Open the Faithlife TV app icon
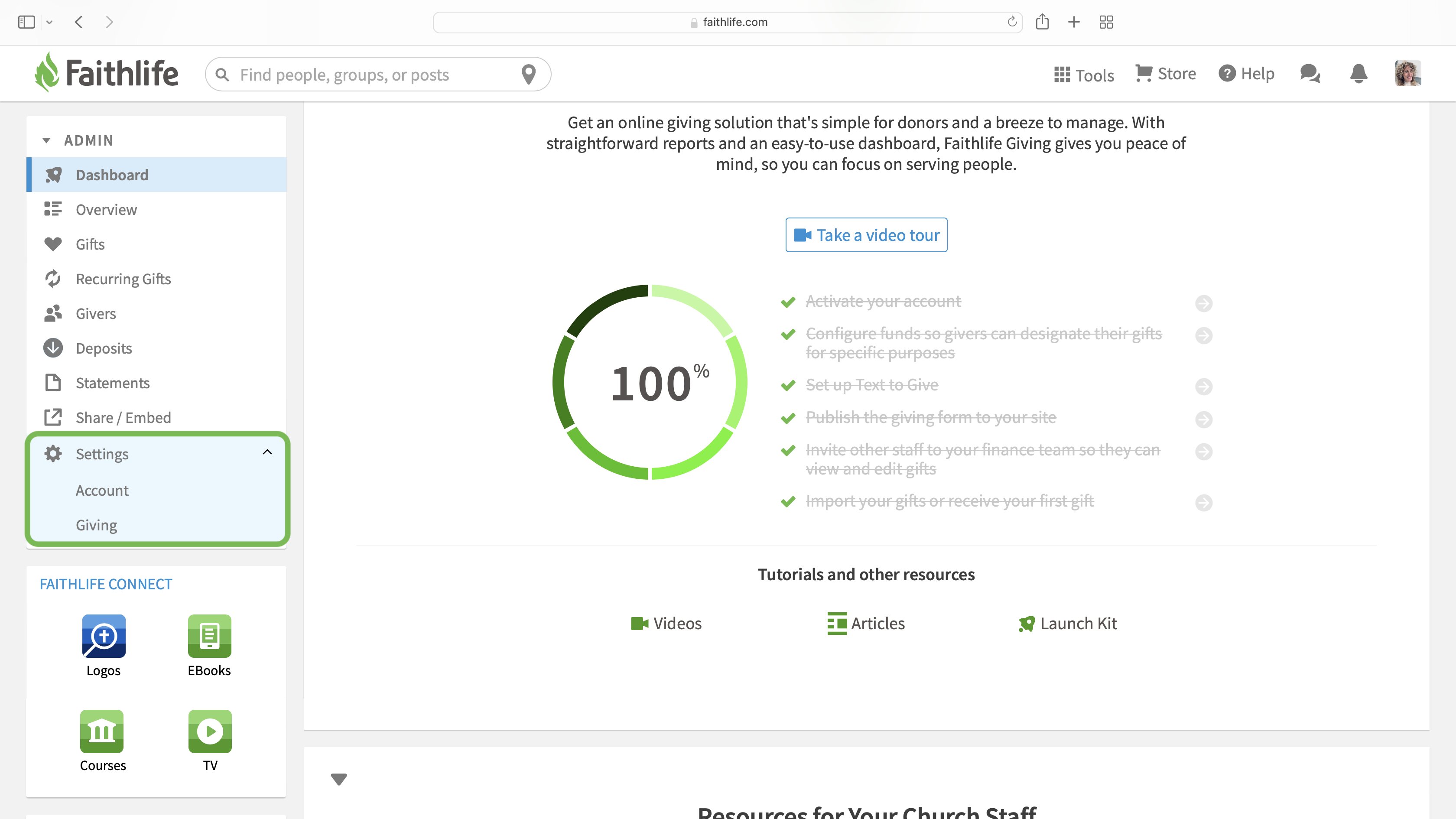Screen dimensions: 1456x819 (210, 731)
